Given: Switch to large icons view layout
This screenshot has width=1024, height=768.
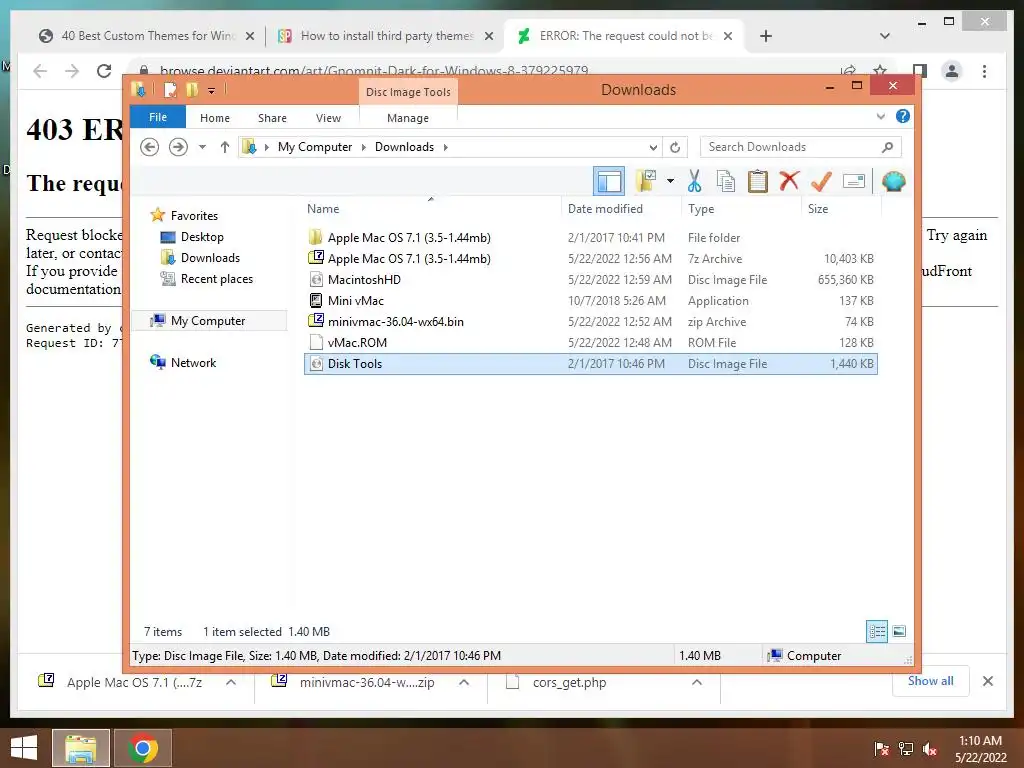Looking at the screenshot, I should pyautogui.click(x=899, y=631).
